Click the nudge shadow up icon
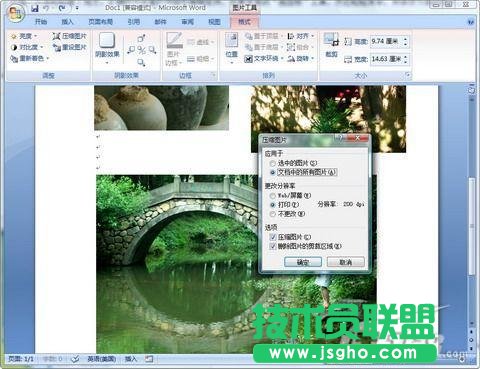This screenshot has width=480, height=369. click(x=141, y=38)
